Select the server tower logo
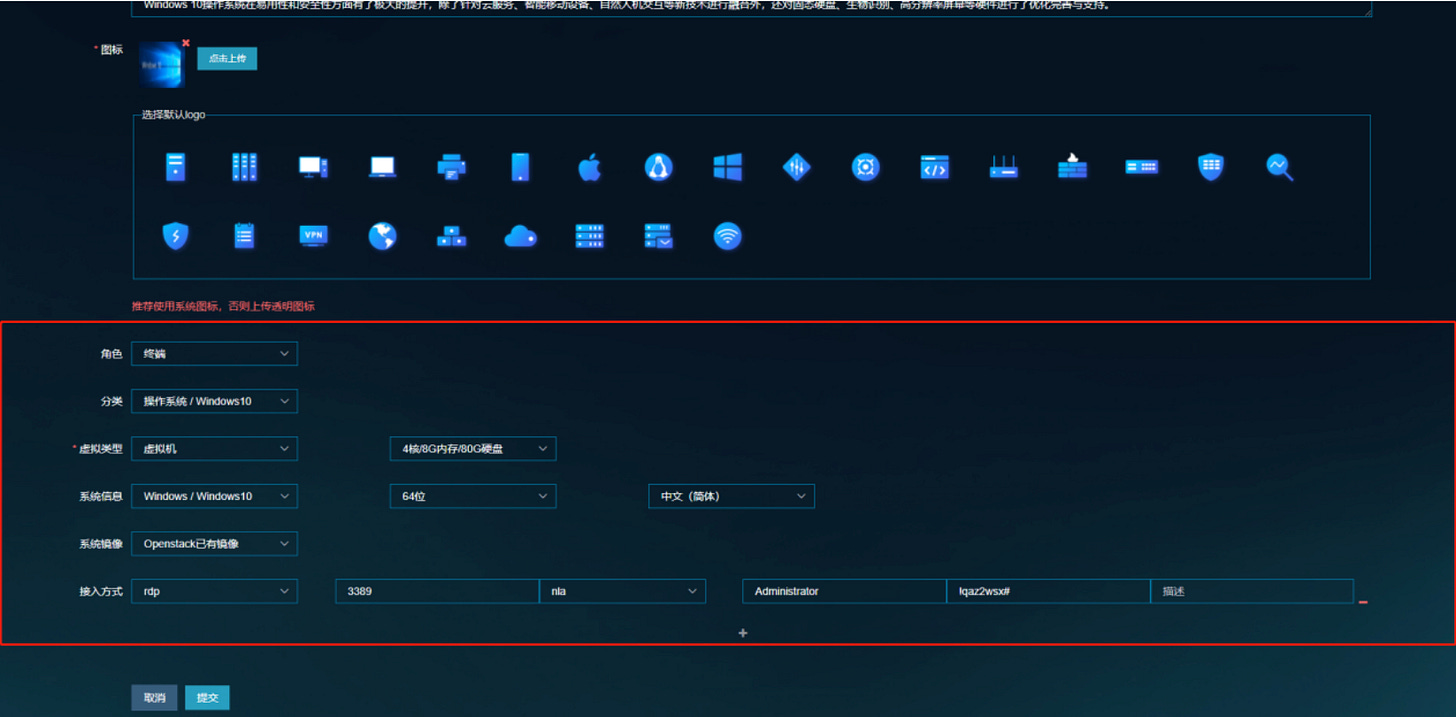The width and height of the screenshot is (1456, 717). pos(176,167)
